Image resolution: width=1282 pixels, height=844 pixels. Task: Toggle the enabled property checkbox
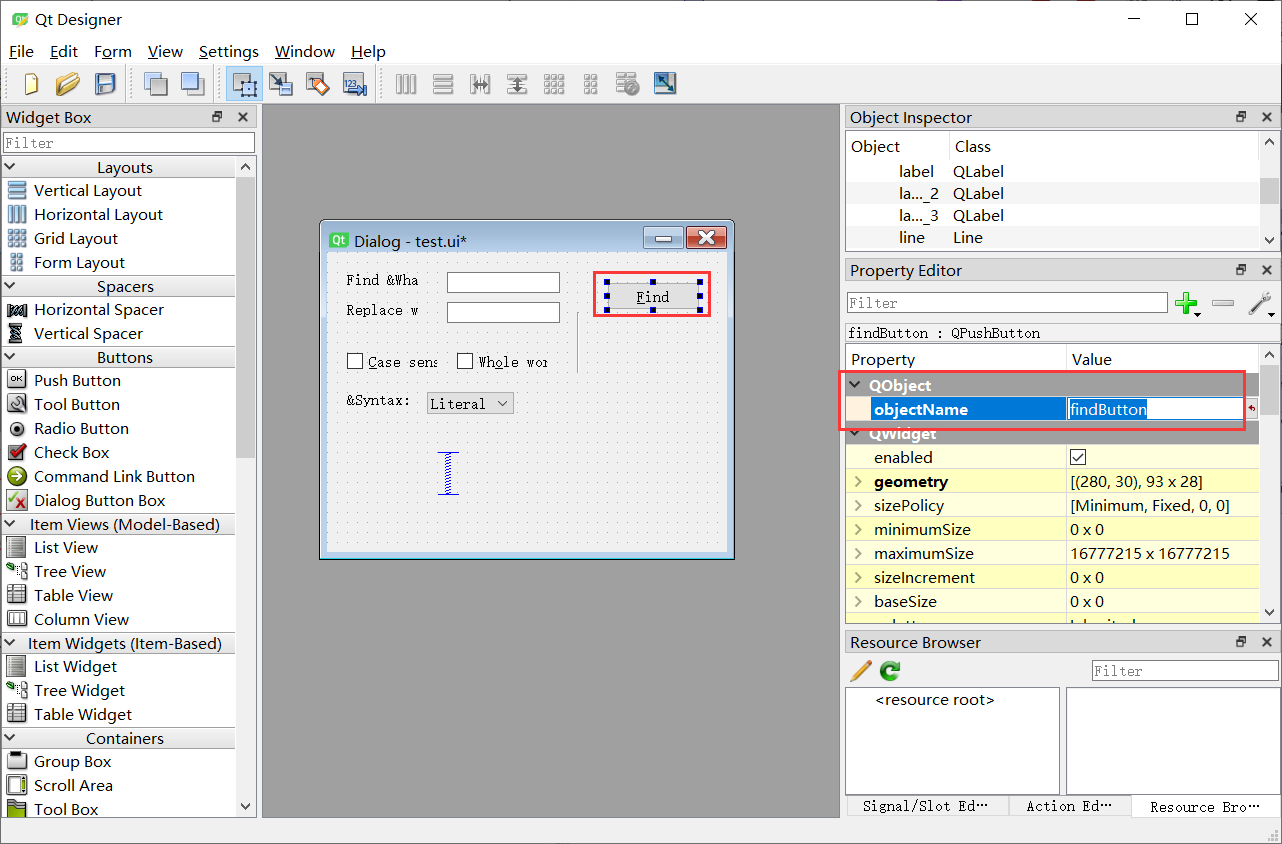[x=1078, y=457]
